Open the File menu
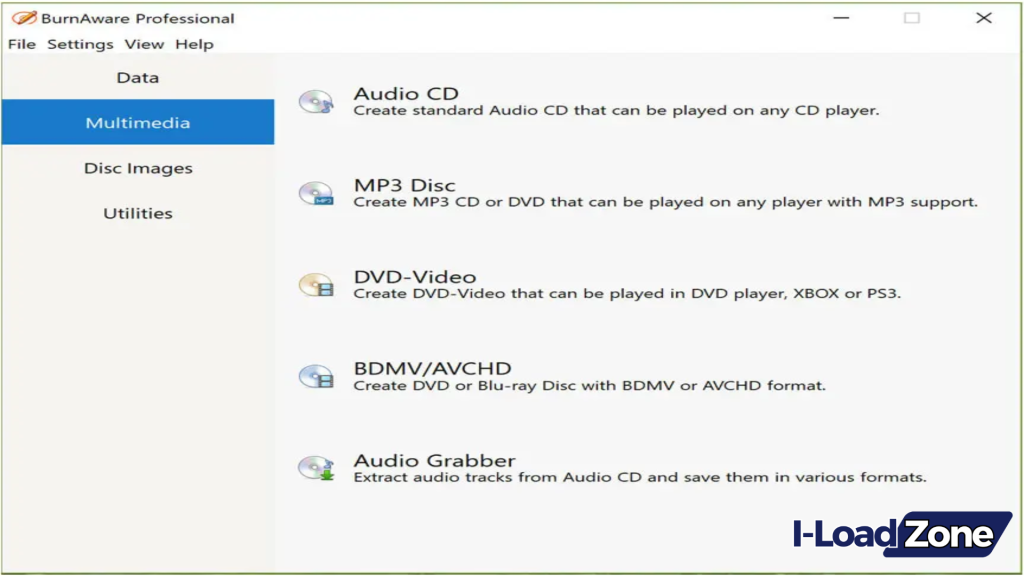This screenshot has height=576, width=1024. [x=21, y=44]
